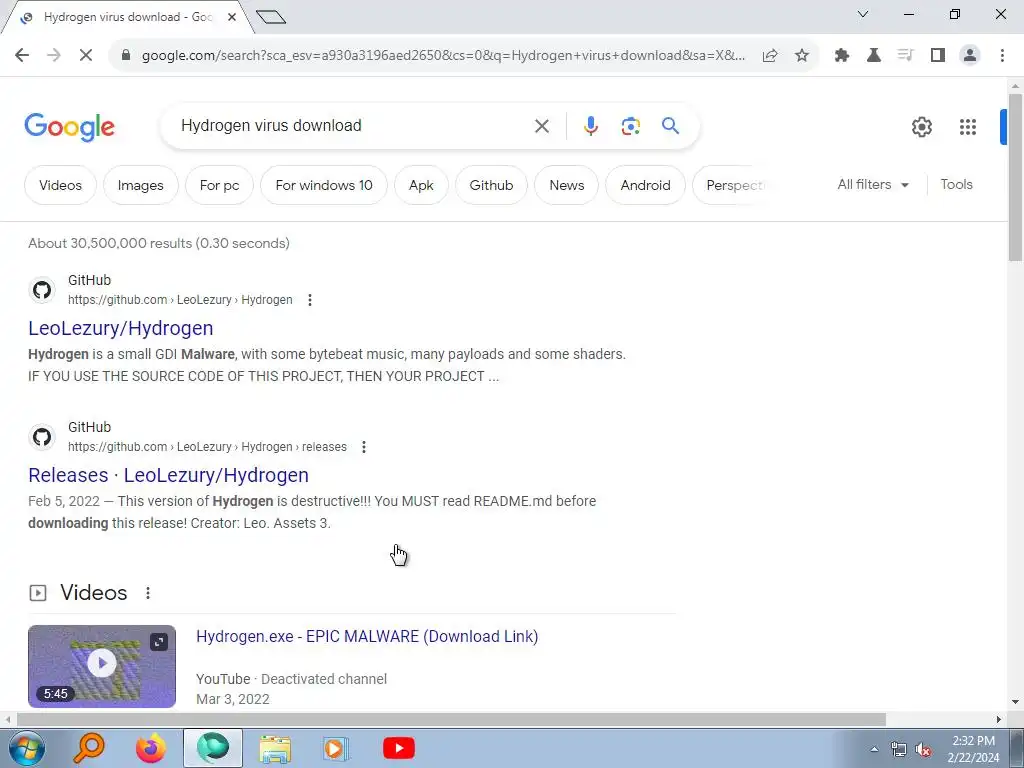Open the Tools button
Screen dimensions: 1024x768
956,185
